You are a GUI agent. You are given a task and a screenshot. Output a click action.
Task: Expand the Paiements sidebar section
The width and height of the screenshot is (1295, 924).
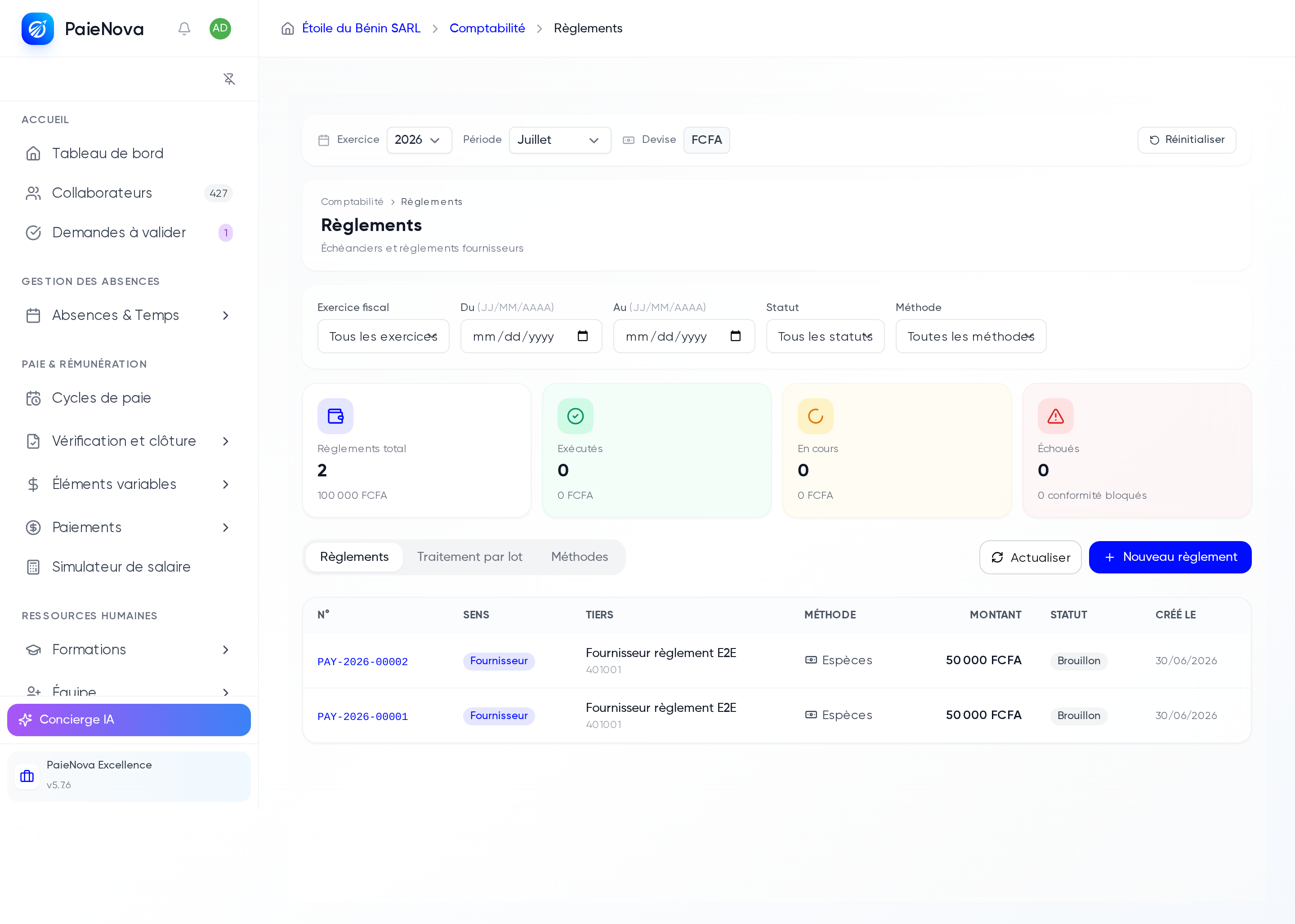(129, 528)
